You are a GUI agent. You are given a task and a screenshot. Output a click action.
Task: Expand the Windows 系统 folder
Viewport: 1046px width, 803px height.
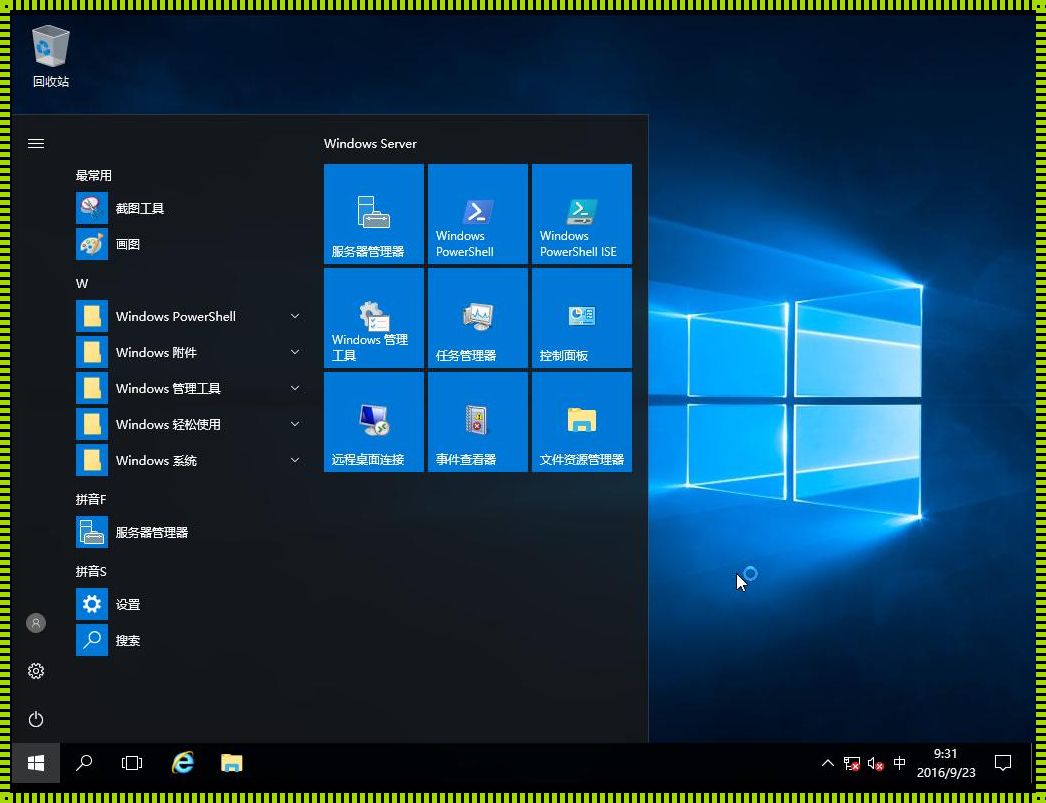click(x=190, y=460)
